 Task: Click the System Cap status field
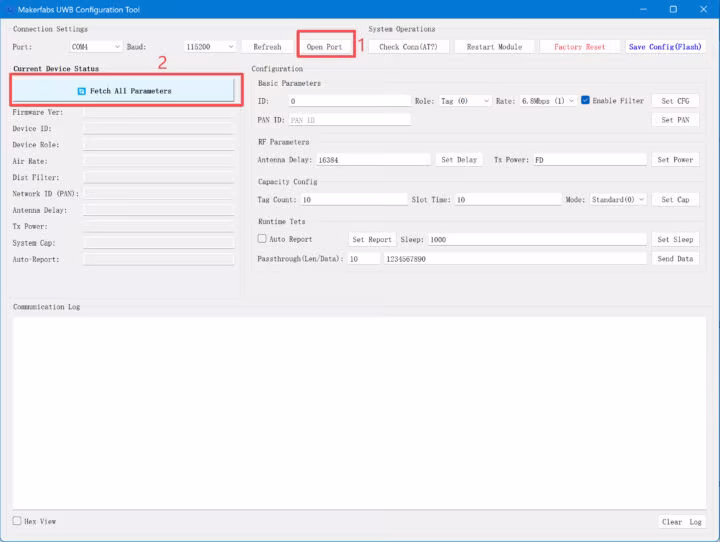(x=158, y=243)
